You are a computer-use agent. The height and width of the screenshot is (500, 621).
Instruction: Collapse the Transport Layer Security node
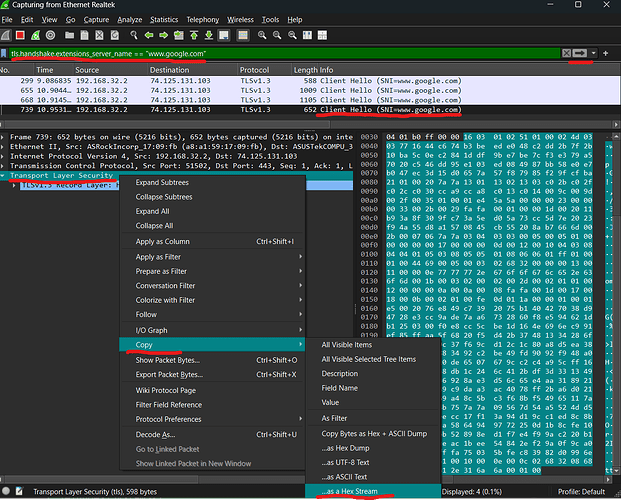click(x=3, y=175)
